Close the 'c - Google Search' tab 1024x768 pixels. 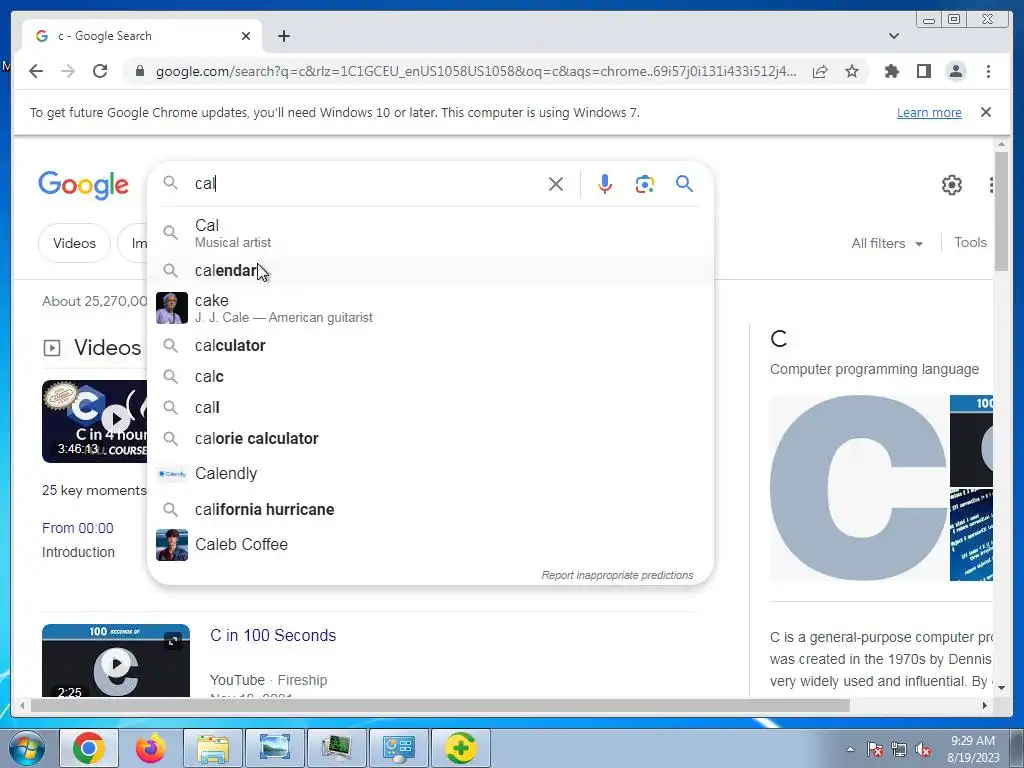[246, 36]
